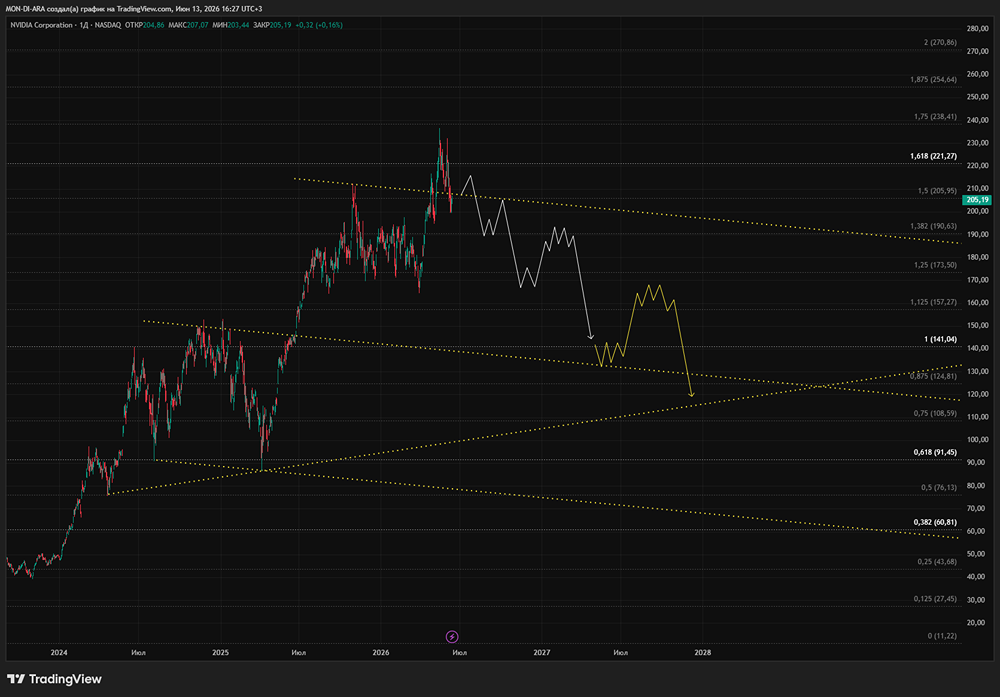
Task: Click 240,00 on the price axis
Action: click(978, 120)
